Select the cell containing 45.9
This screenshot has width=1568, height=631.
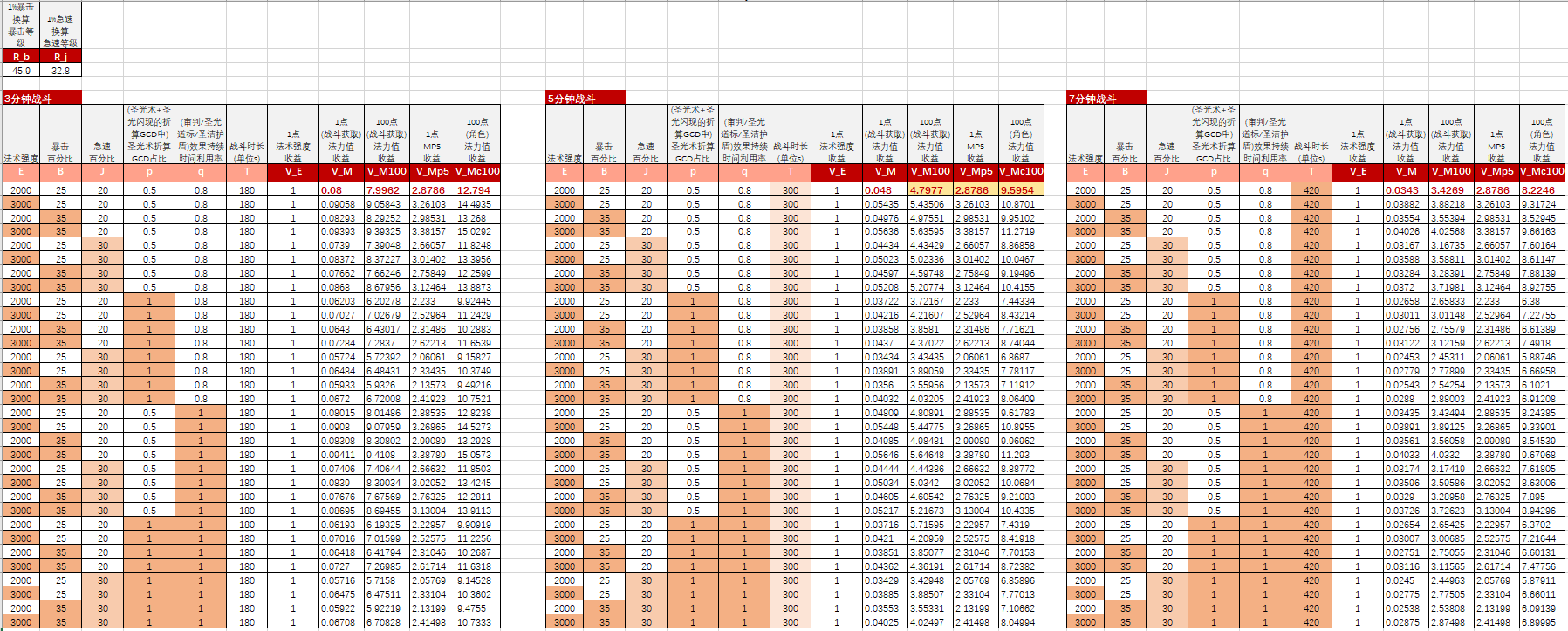coord(21,71)
